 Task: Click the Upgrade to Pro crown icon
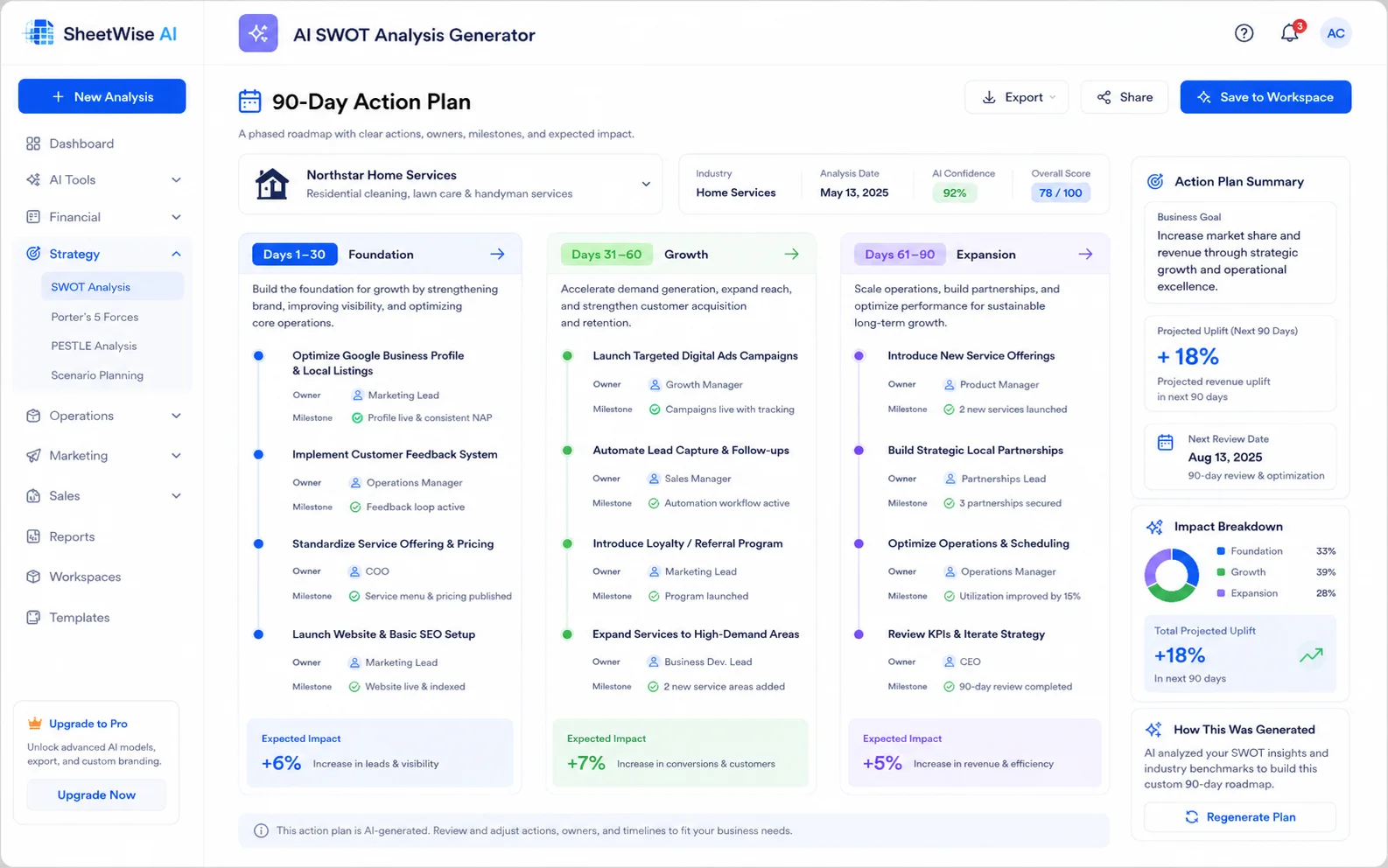tap(35, 724)
